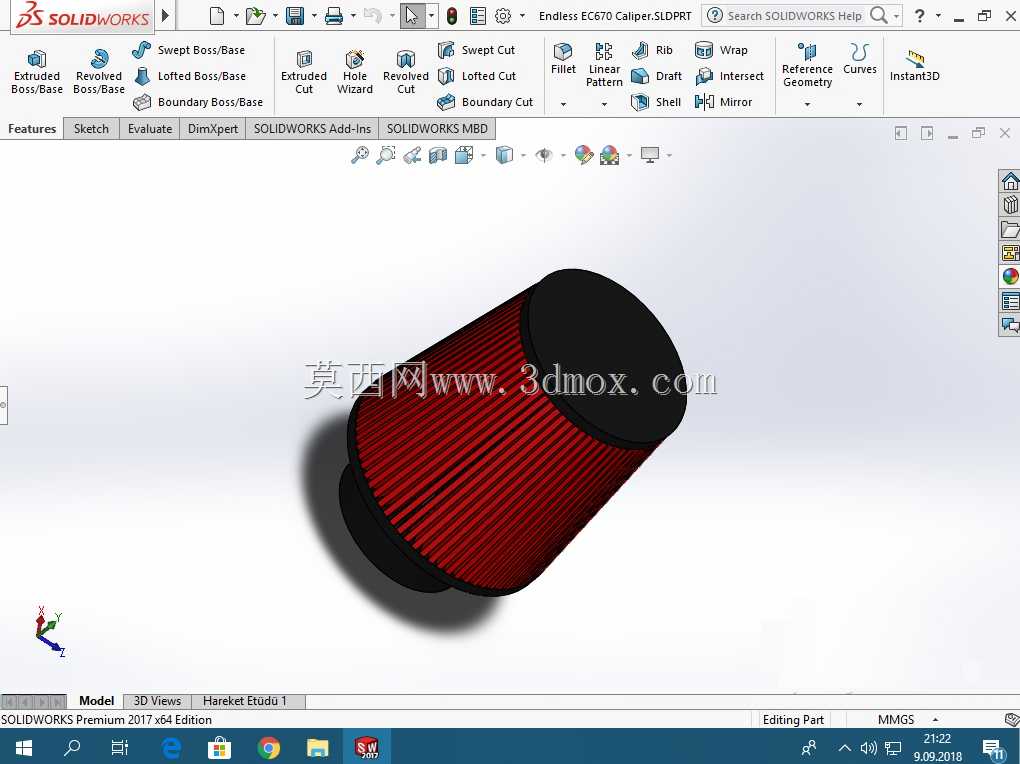Switch to the Features tab

click(32, 129)
